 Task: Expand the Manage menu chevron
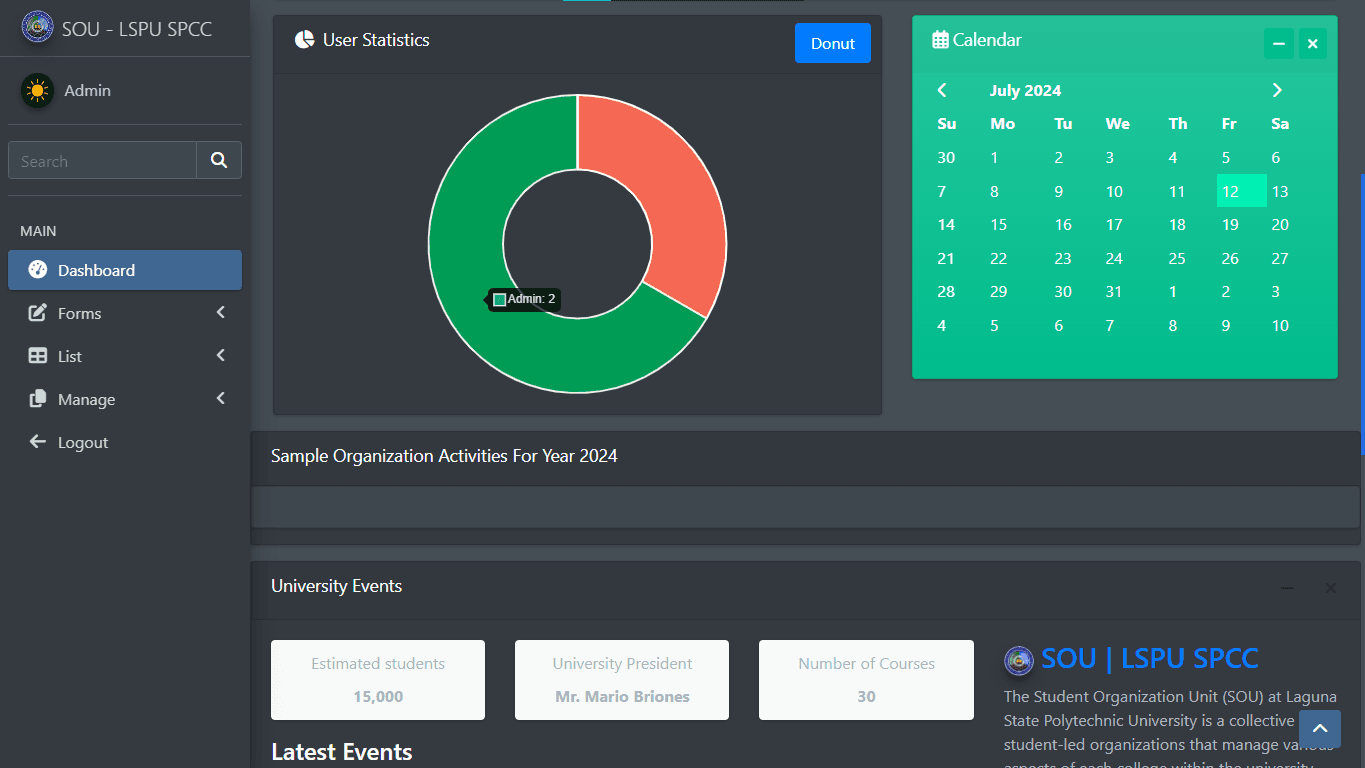tap(221, 399)
